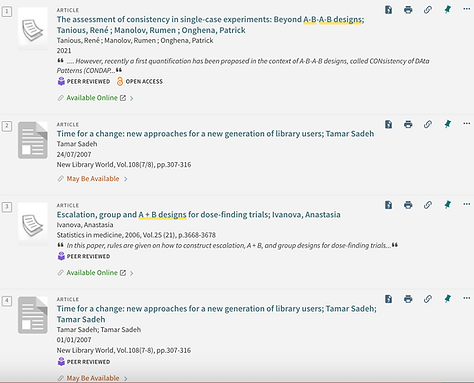The height and width of the screenshot is (383, 474).
Task: Pin the Ivanova dose-finding article
Action: click(x=448, y=205)
